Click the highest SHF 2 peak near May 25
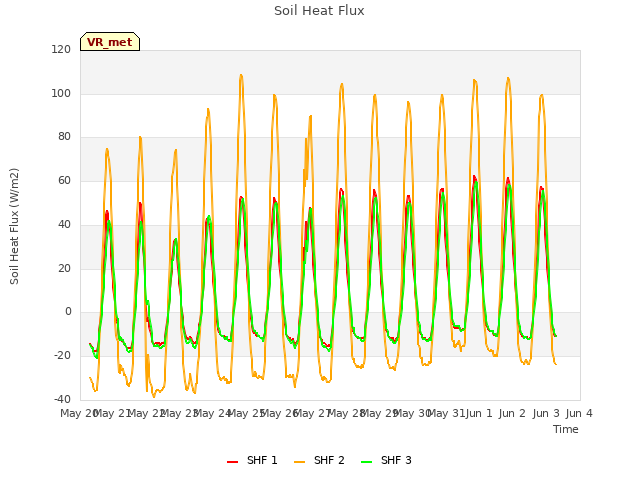 [241, 75]
